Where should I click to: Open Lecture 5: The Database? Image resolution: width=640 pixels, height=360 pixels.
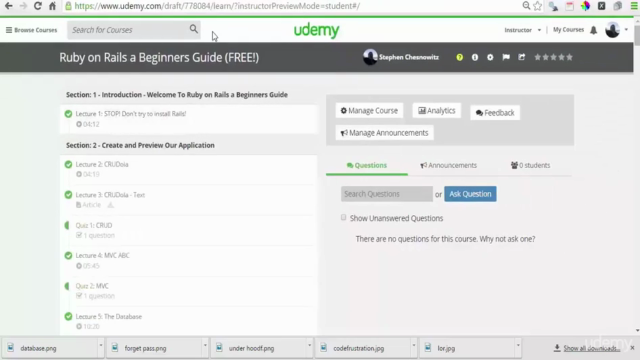[109, 316]
